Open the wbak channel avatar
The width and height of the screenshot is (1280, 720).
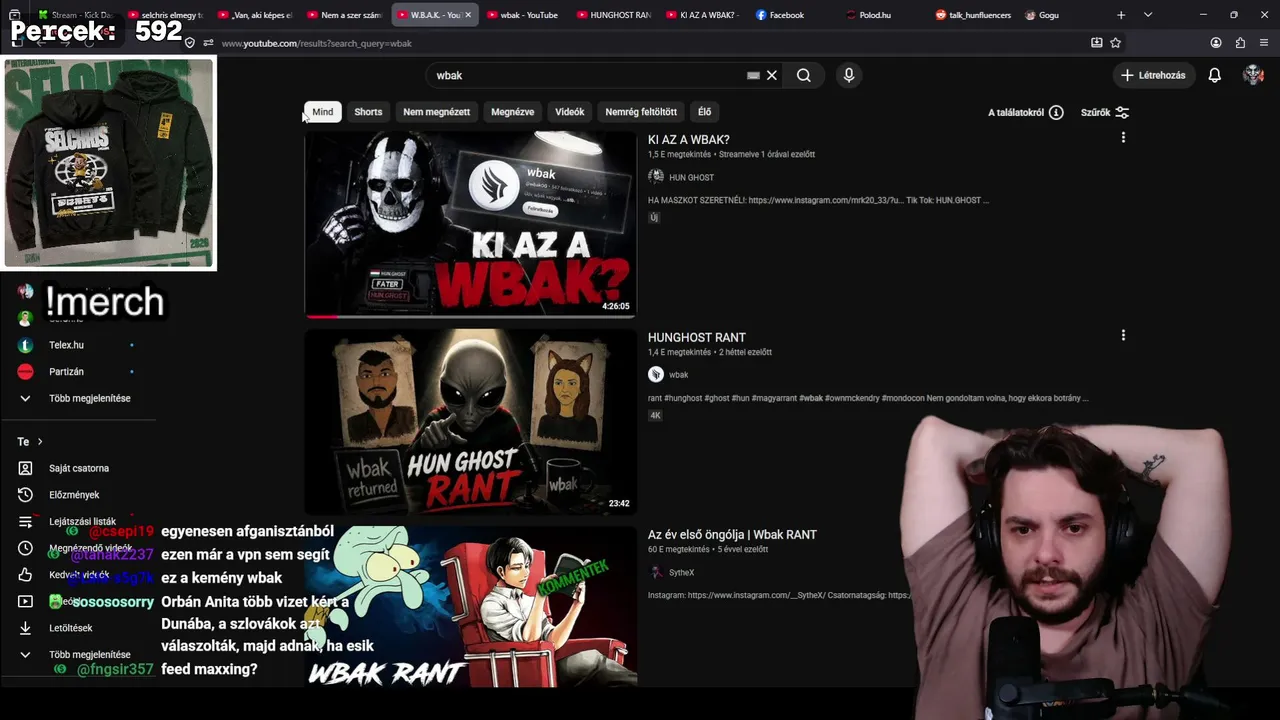656,374
